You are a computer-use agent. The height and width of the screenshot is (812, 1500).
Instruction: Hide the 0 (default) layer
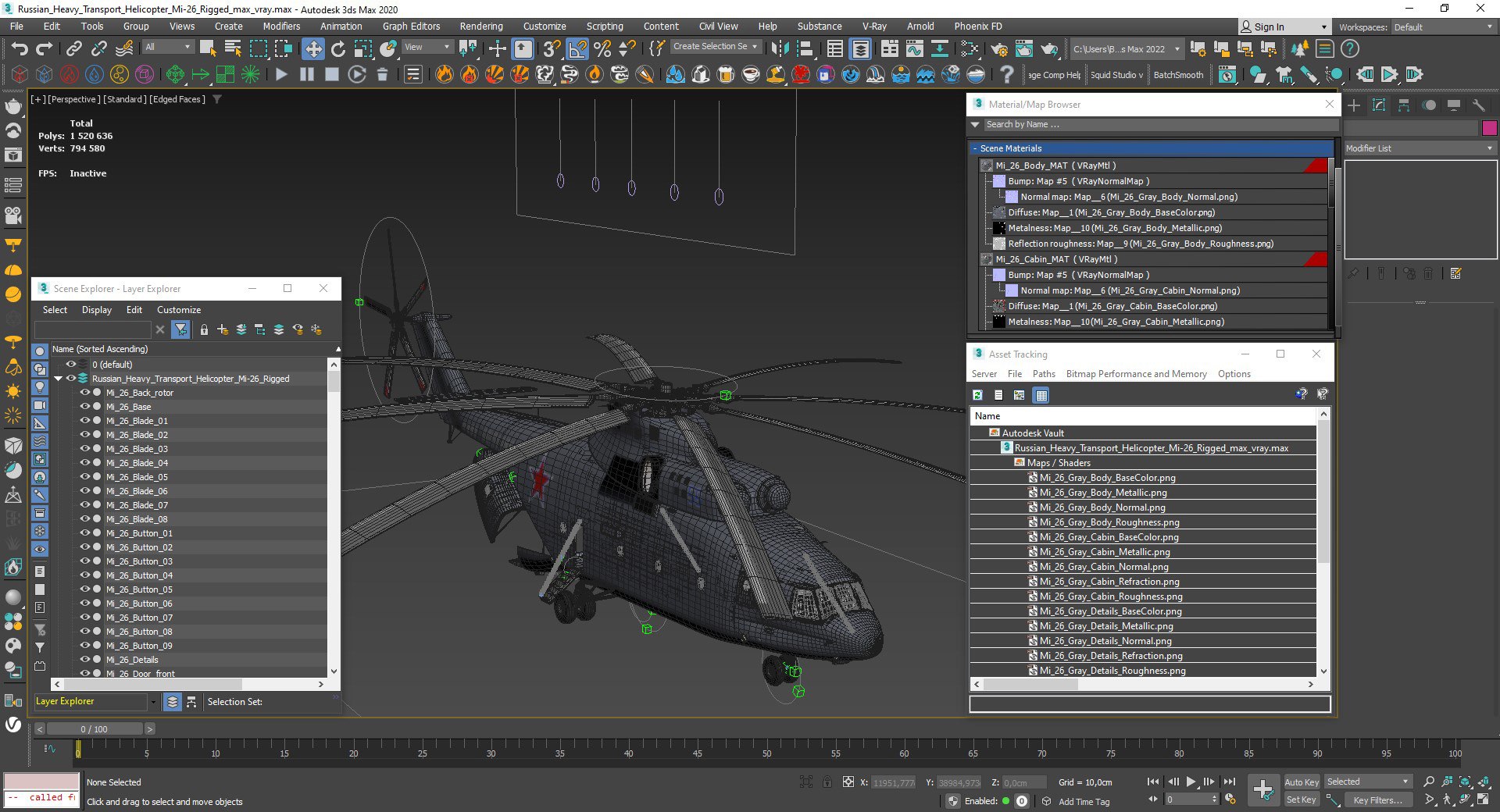pyautogui.click(x=71, y=365)
